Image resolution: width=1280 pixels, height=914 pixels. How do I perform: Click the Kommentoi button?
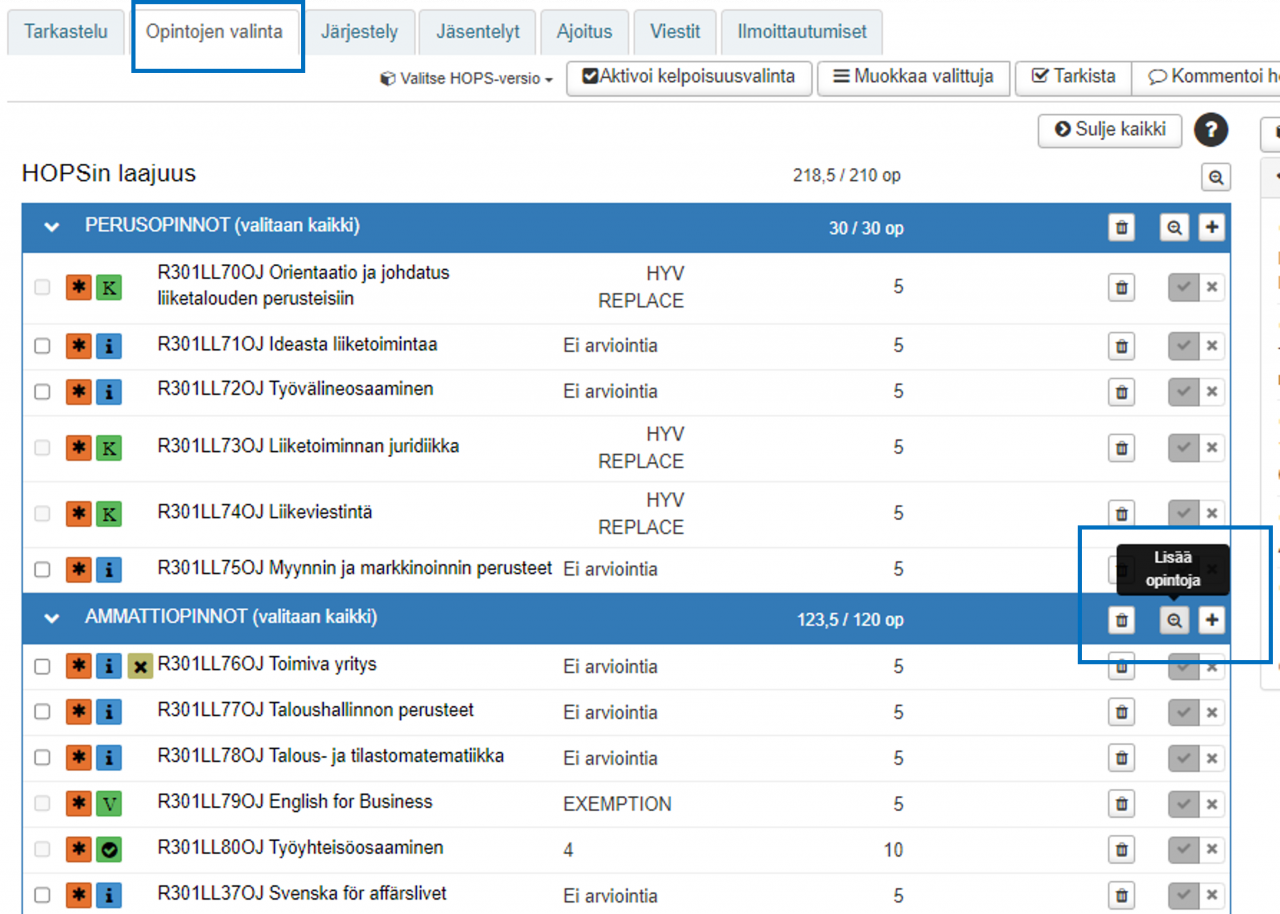point(1206,78)
